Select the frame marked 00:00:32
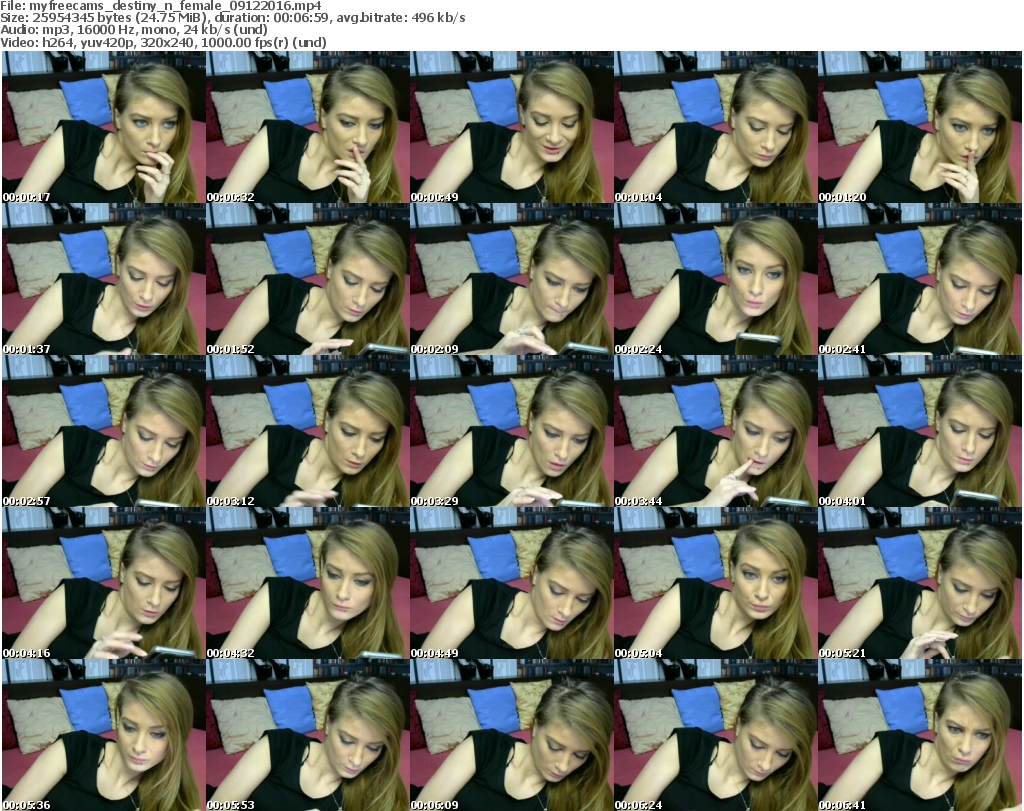This screenshot has width=1024, height=811. pyautogui.click(x=306, y=127)
